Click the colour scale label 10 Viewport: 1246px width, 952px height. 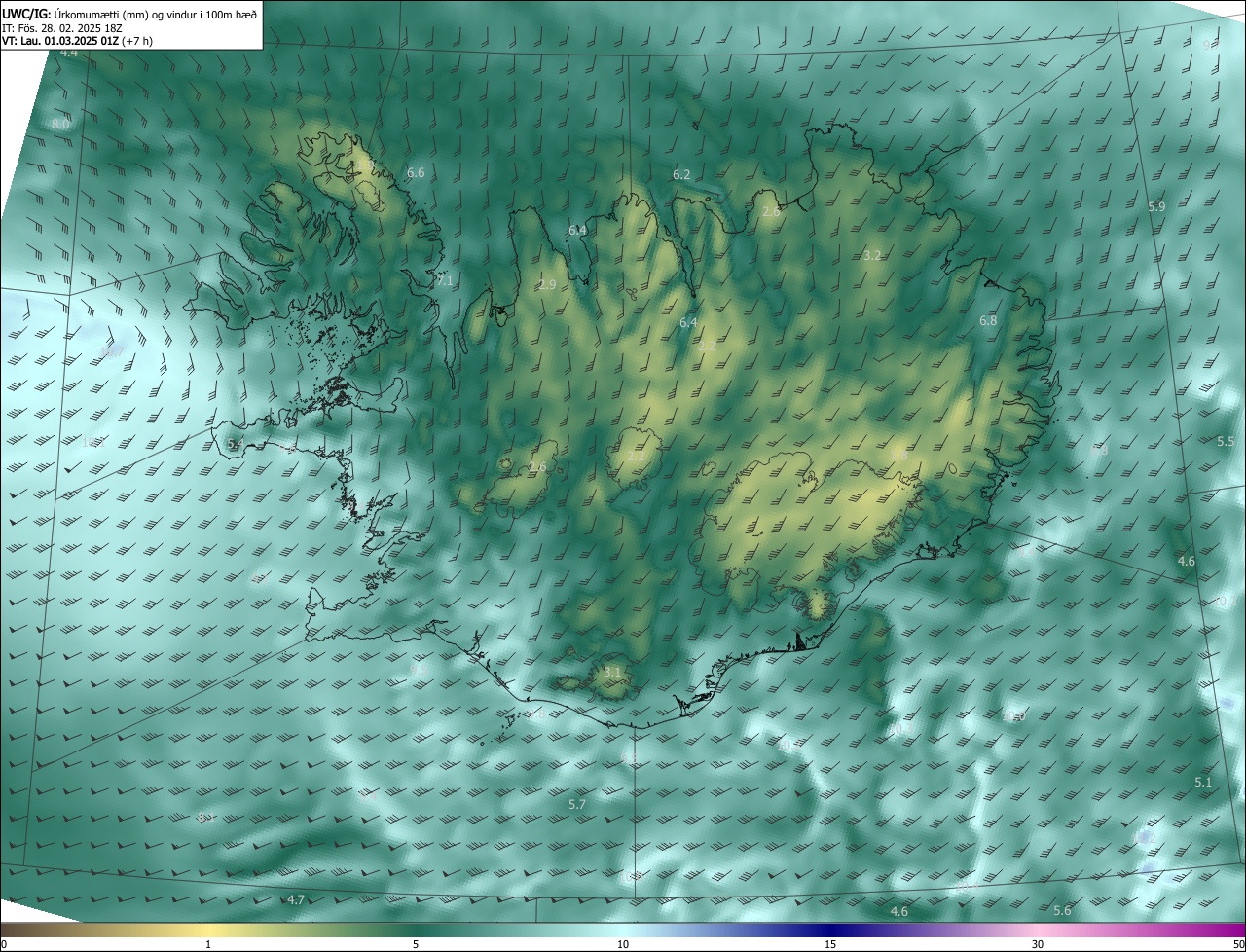[623, 944]
